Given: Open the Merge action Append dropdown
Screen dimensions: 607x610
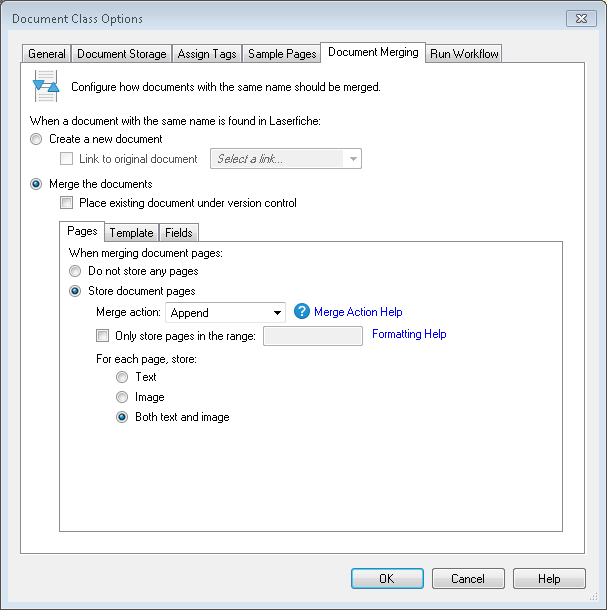Looking at the screenshot, I should [x=225, y=312].
